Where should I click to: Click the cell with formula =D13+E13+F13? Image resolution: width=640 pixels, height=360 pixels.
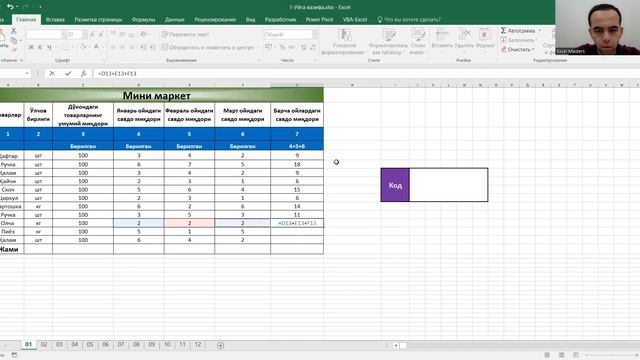(297, 223)
